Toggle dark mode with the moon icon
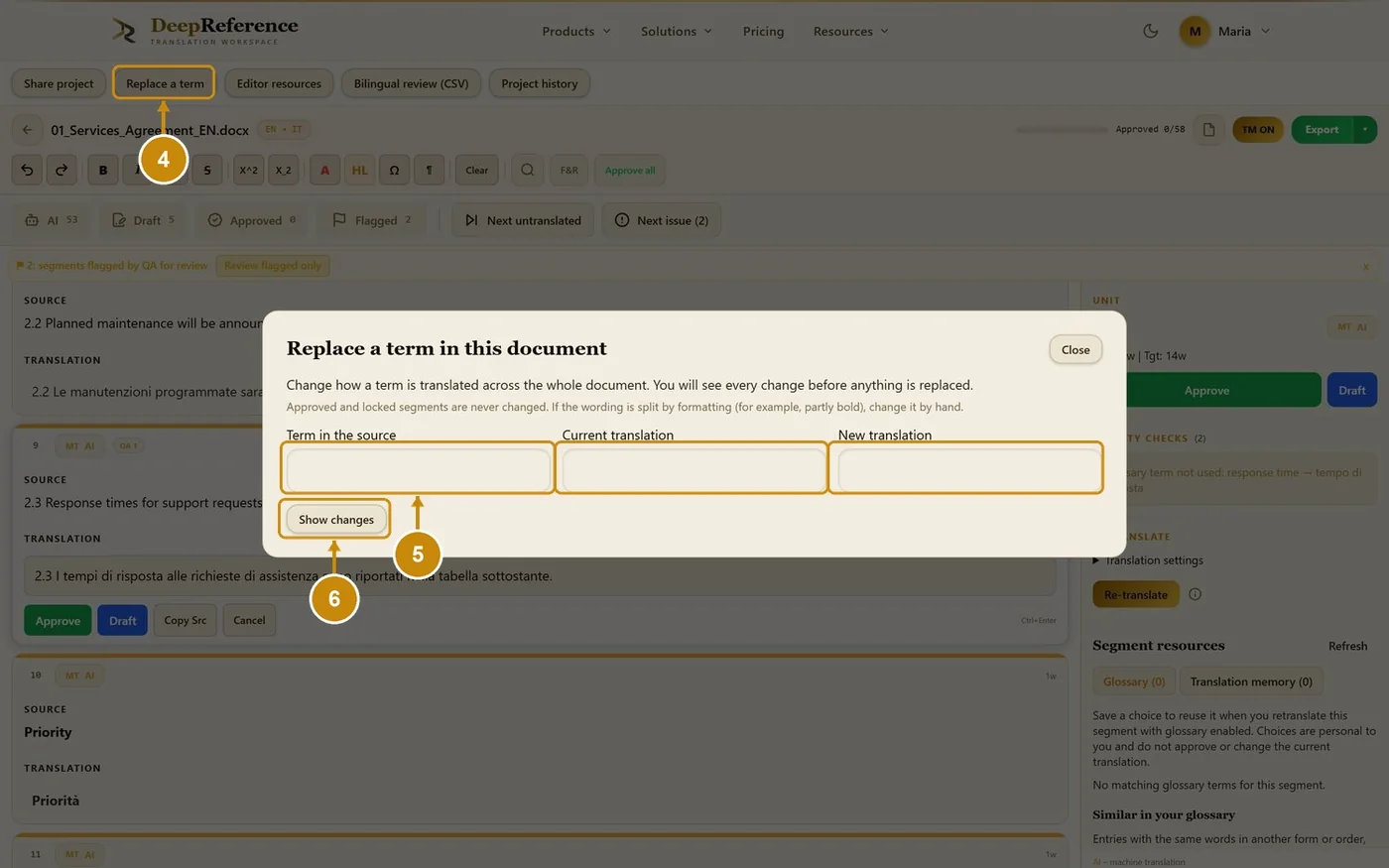This screenshot has height=868, width=1389. 1151,31
